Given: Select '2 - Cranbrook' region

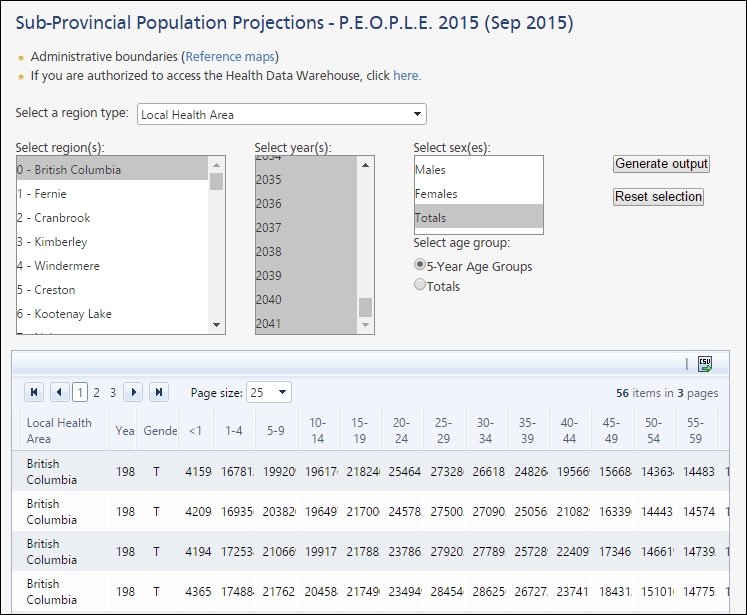Looking at the screenshot, I should point(112,218).
